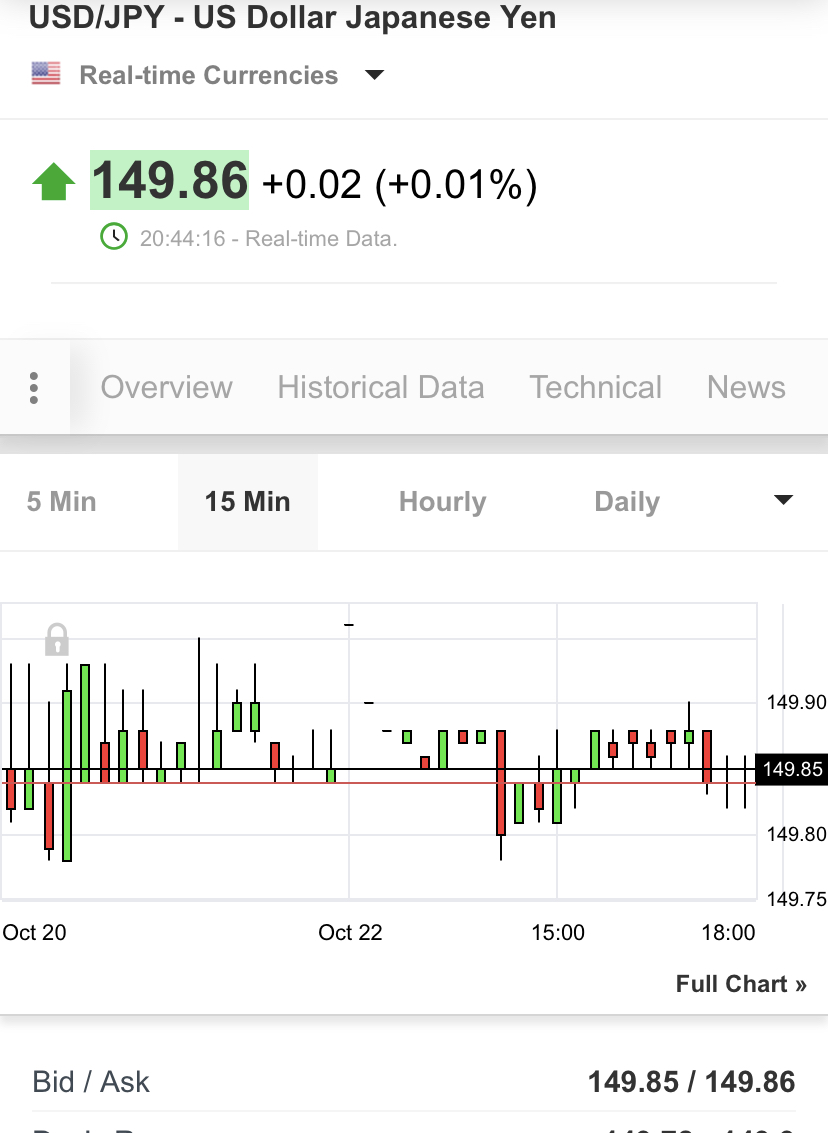Screen dimensions: 828x1133
Task: Click the 20:44:16 Real-time Data timestamp
Action: [x=269, y=238]
